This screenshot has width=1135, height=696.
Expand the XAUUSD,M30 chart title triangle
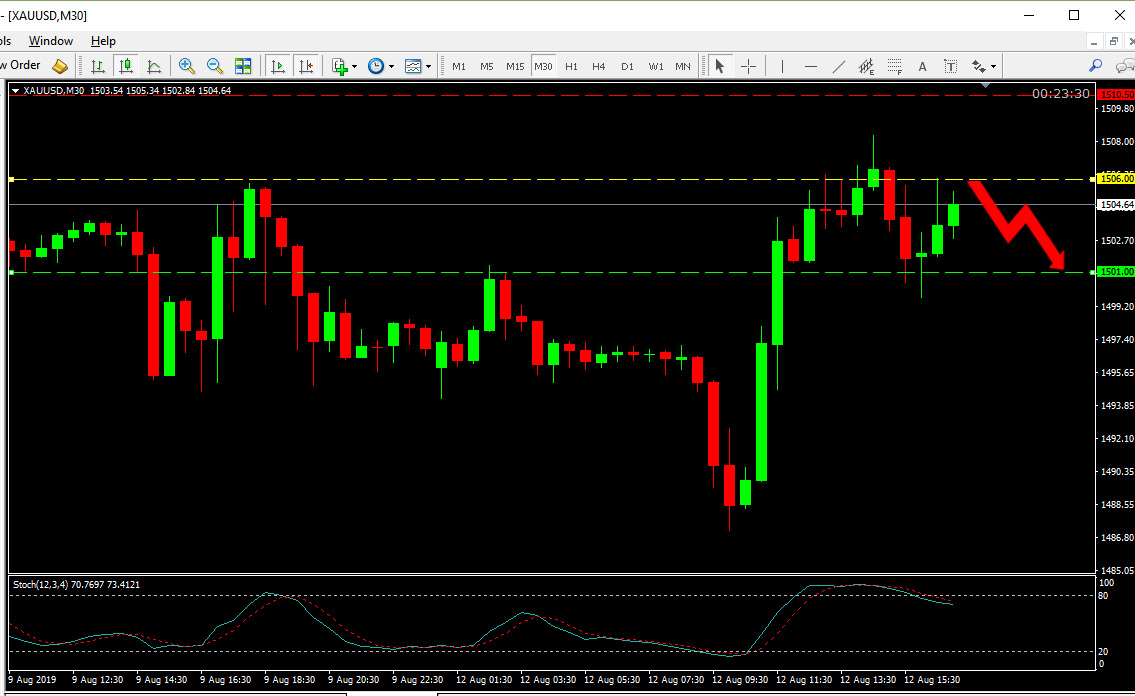point(15,90)
